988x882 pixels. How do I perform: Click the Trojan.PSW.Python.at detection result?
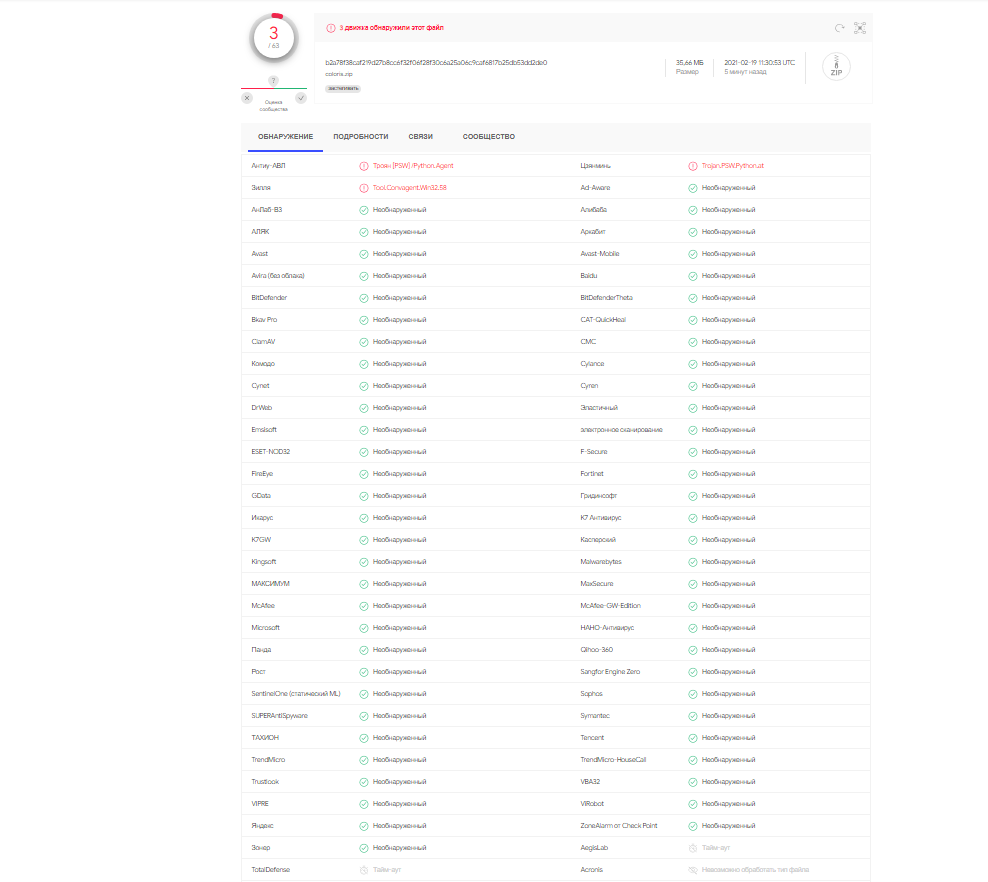[x=733, y=166]
